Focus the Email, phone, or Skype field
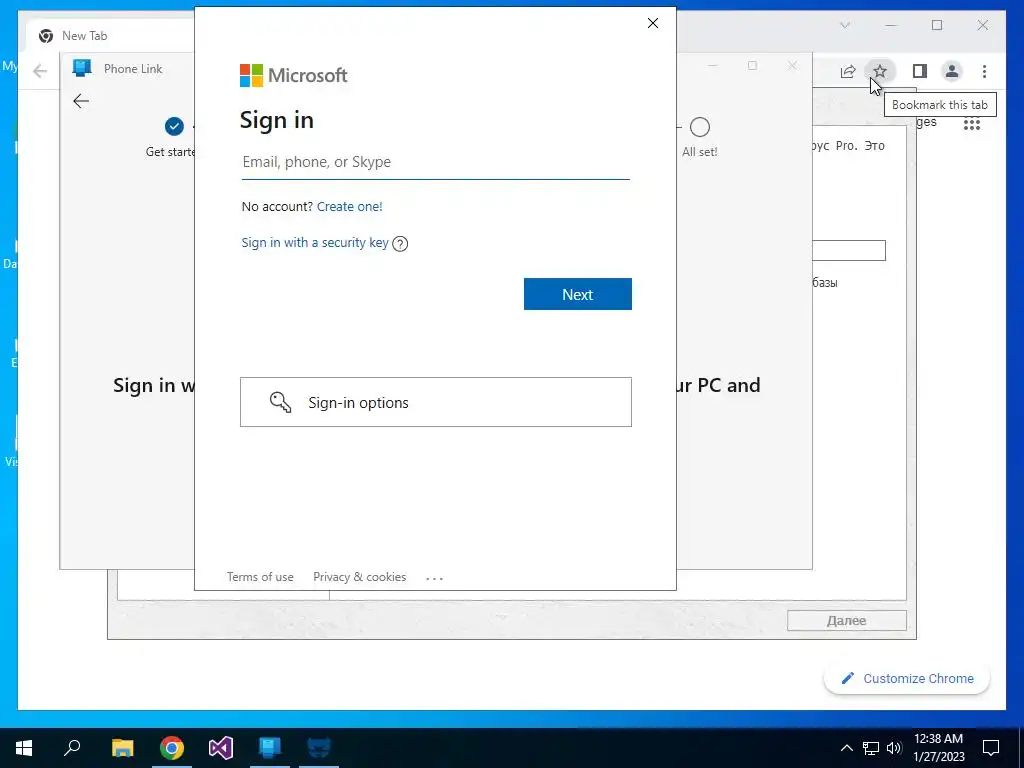1024x768 pixels. tap(436, 162)
